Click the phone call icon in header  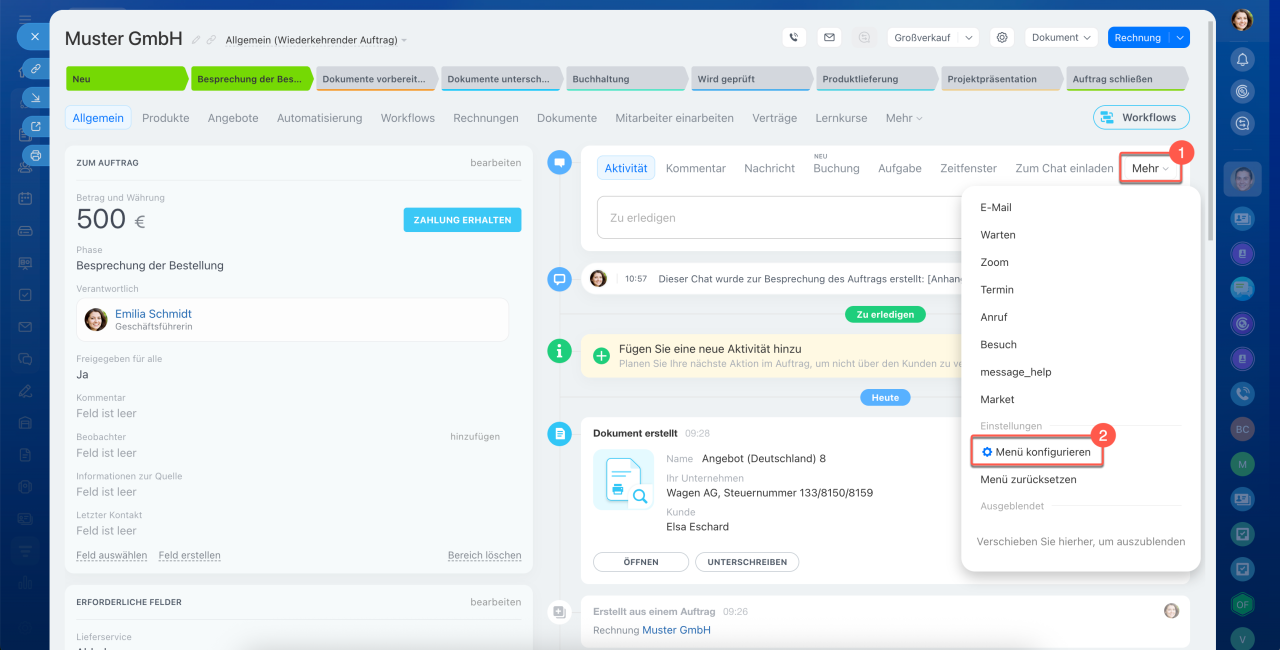coord(794,38)
